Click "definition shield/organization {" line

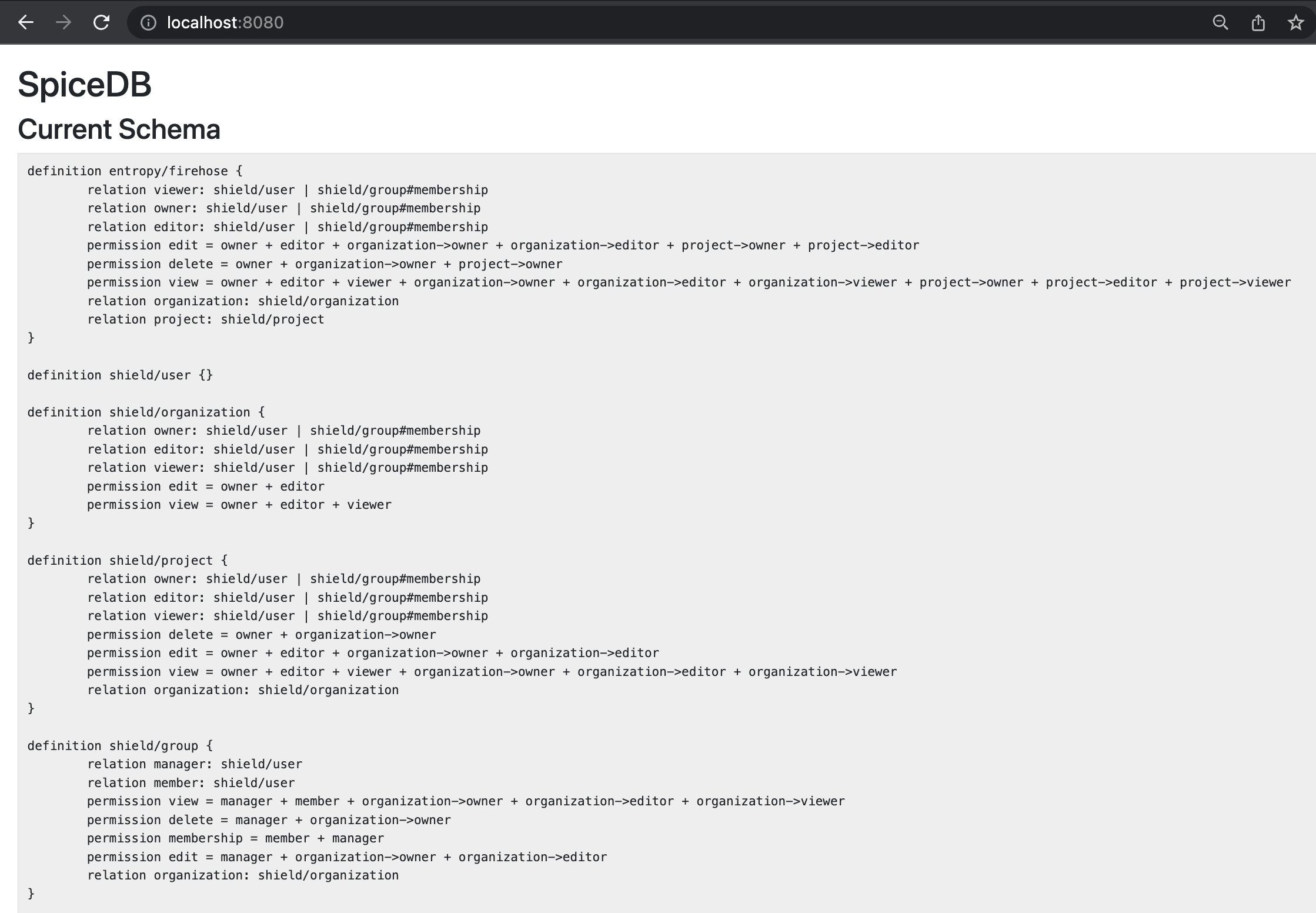[x=146, y=412]
